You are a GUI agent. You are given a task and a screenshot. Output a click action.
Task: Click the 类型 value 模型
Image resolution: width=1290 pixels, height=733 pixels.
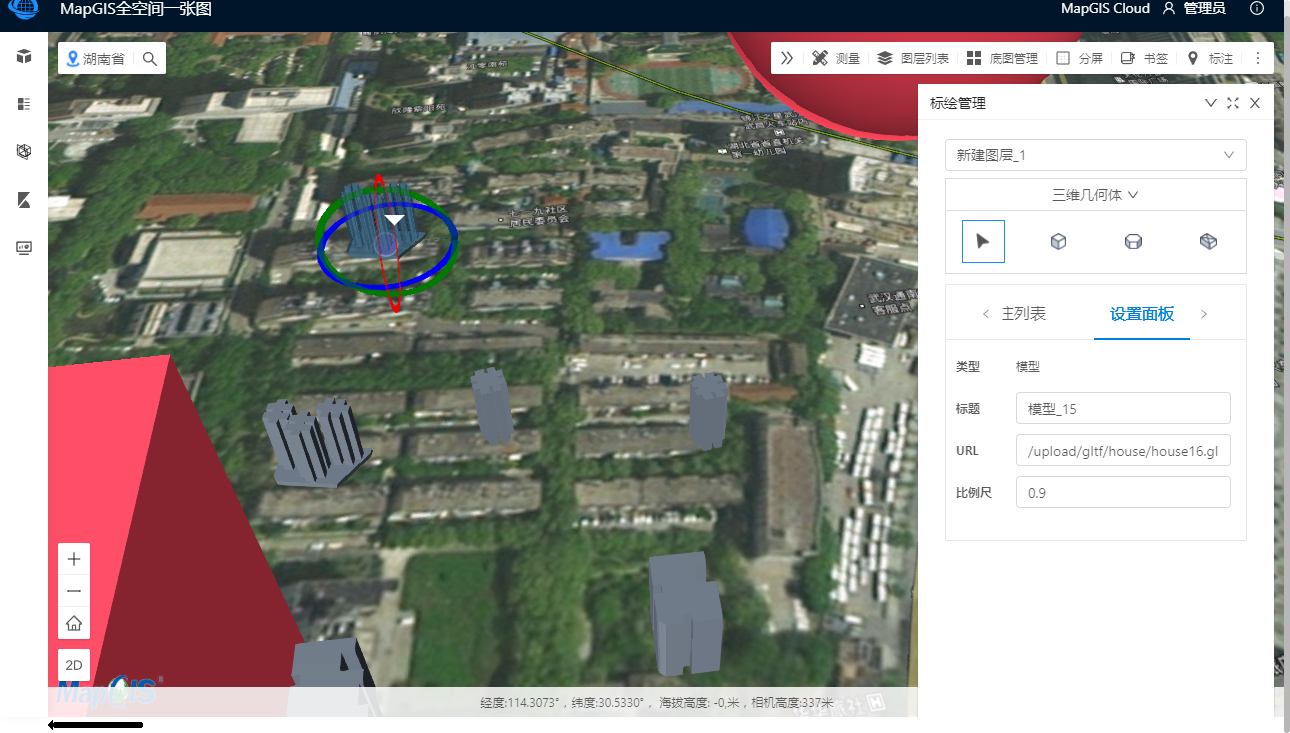[x=1028, y=367]
